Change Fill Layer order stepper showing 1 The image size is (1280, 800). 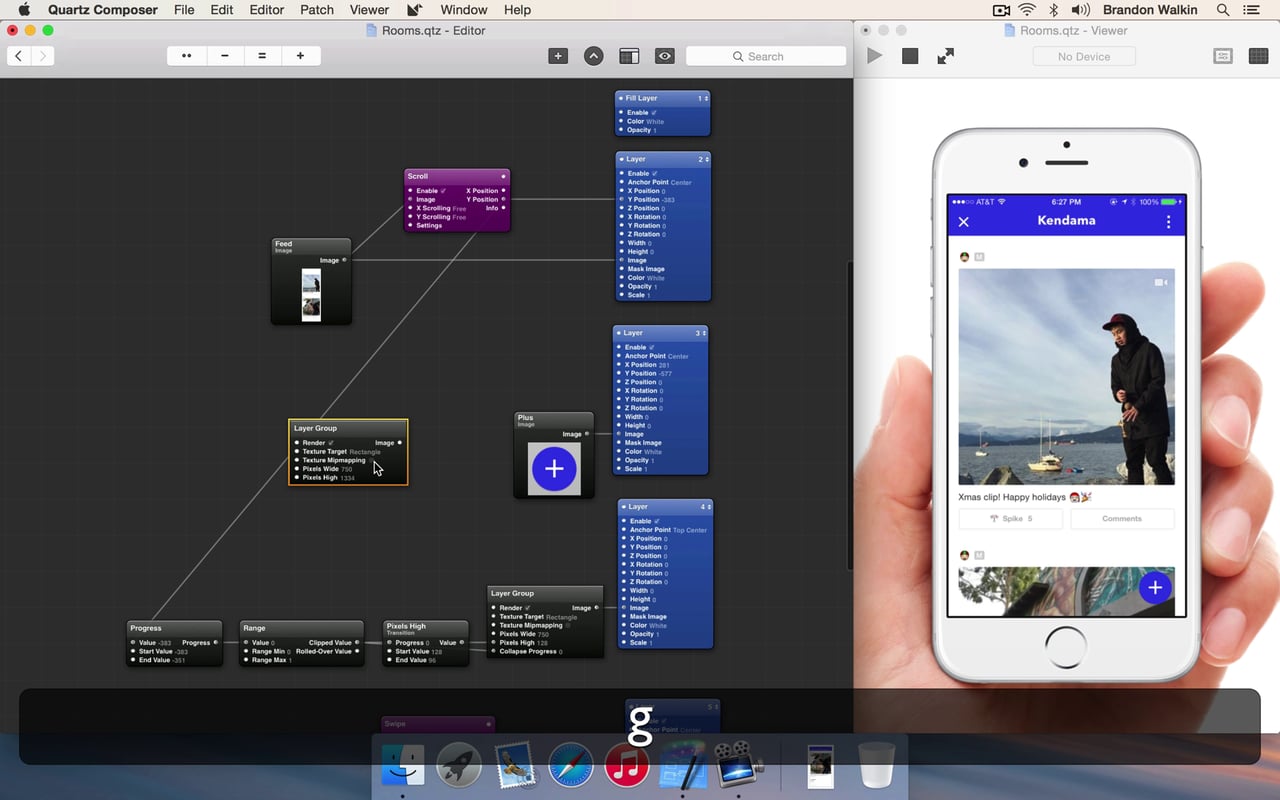point(706,99)
